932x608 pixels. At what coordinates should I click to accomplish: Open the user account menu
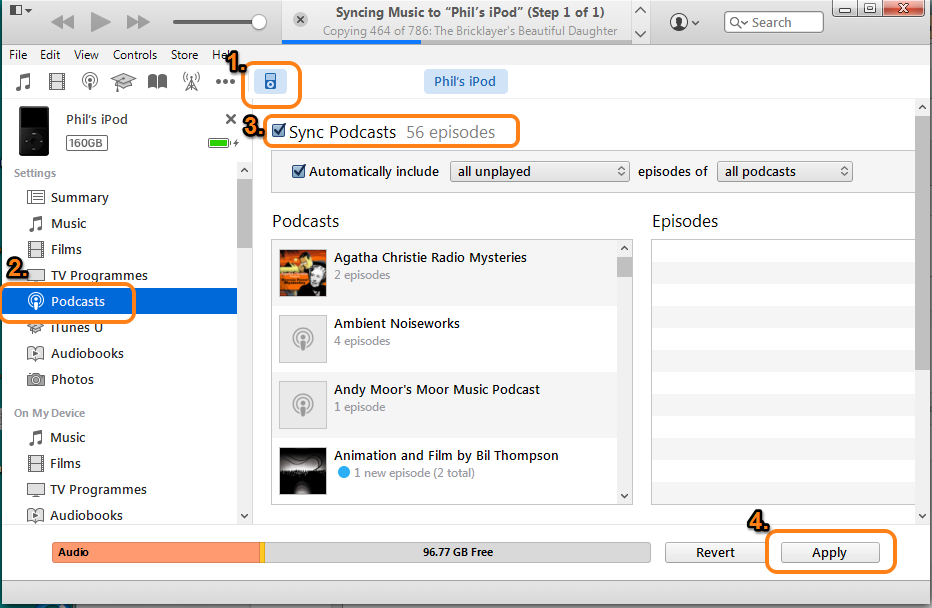point(684,23)
